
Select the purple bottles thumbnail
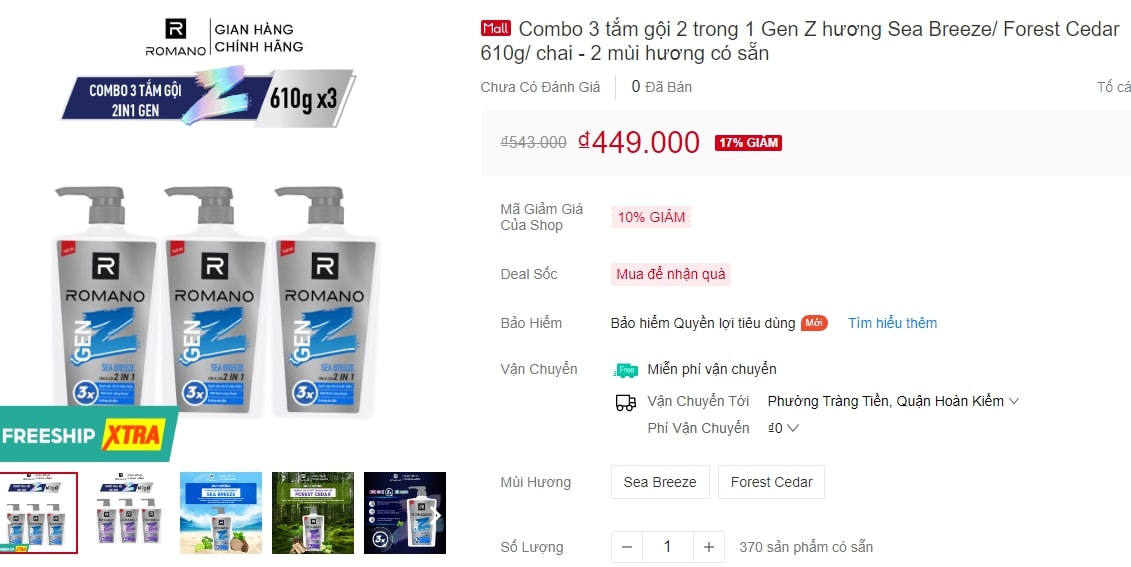129,513
